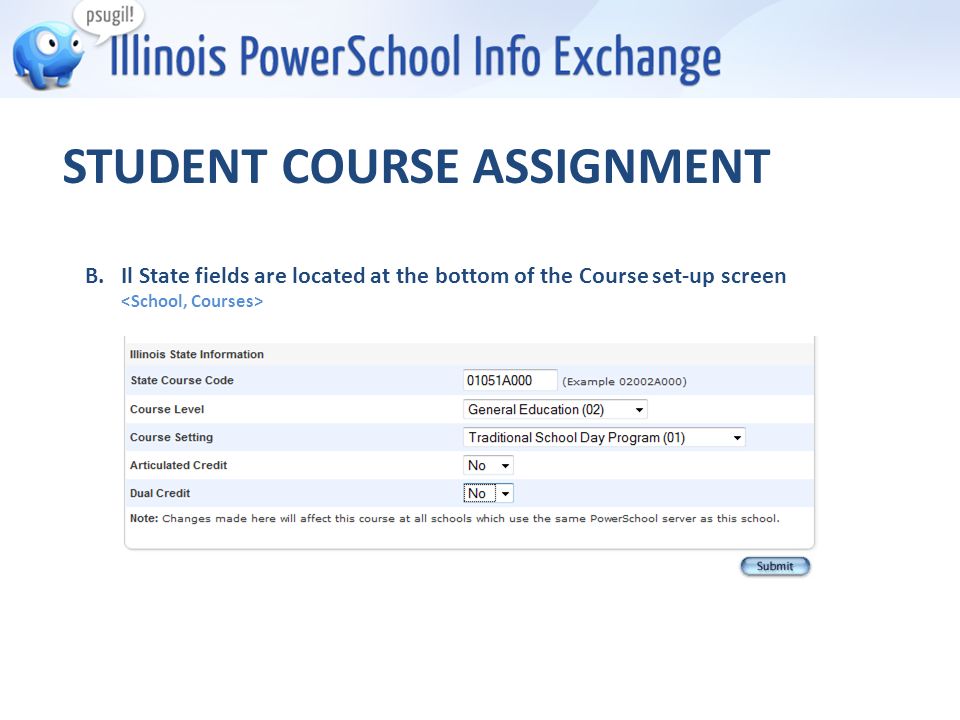The width and height of the screenshot is (960, 720).
Task: Click the 'Illinois State Information' section header
Action: pos(197,354)
